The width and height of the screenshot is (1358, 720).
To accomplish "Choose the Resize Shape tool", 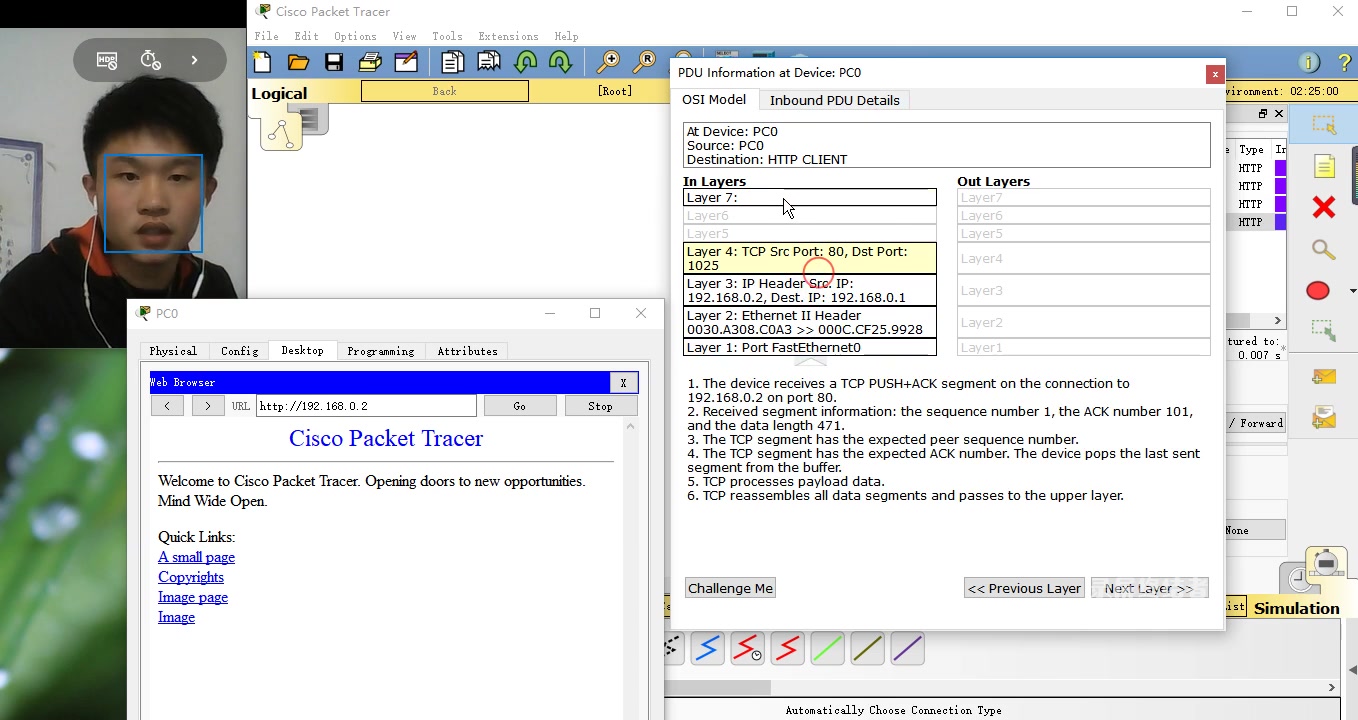I will click(1324, 331).
